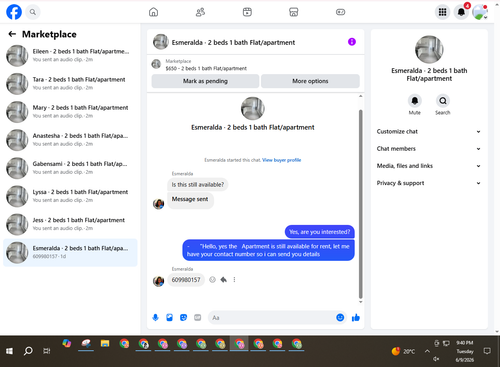This screenshot has width=500, height=367.
Task: Open Jess conversation in chat list
Action: pos(70,224)
